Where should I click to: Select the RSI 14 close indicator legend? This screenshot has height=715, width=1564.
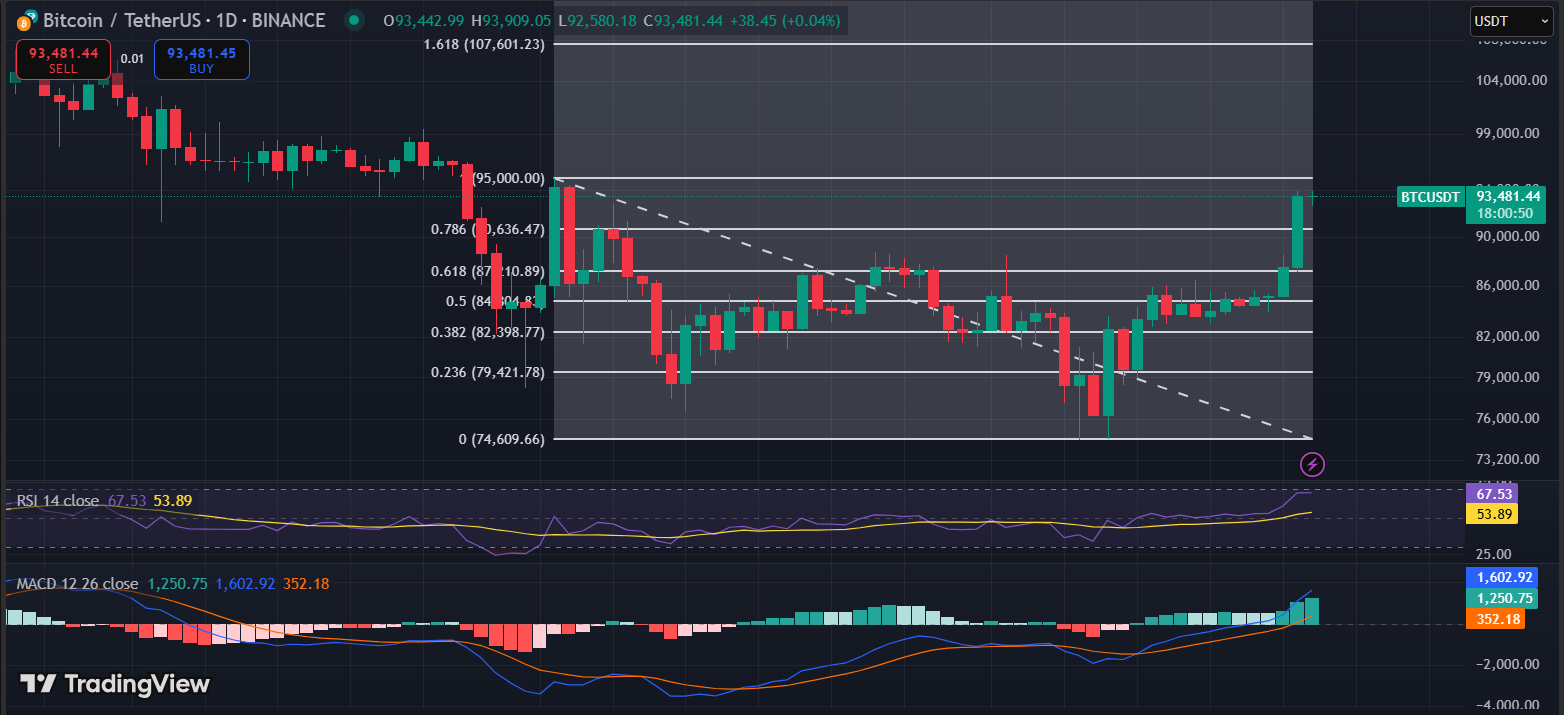coord(56,500)
